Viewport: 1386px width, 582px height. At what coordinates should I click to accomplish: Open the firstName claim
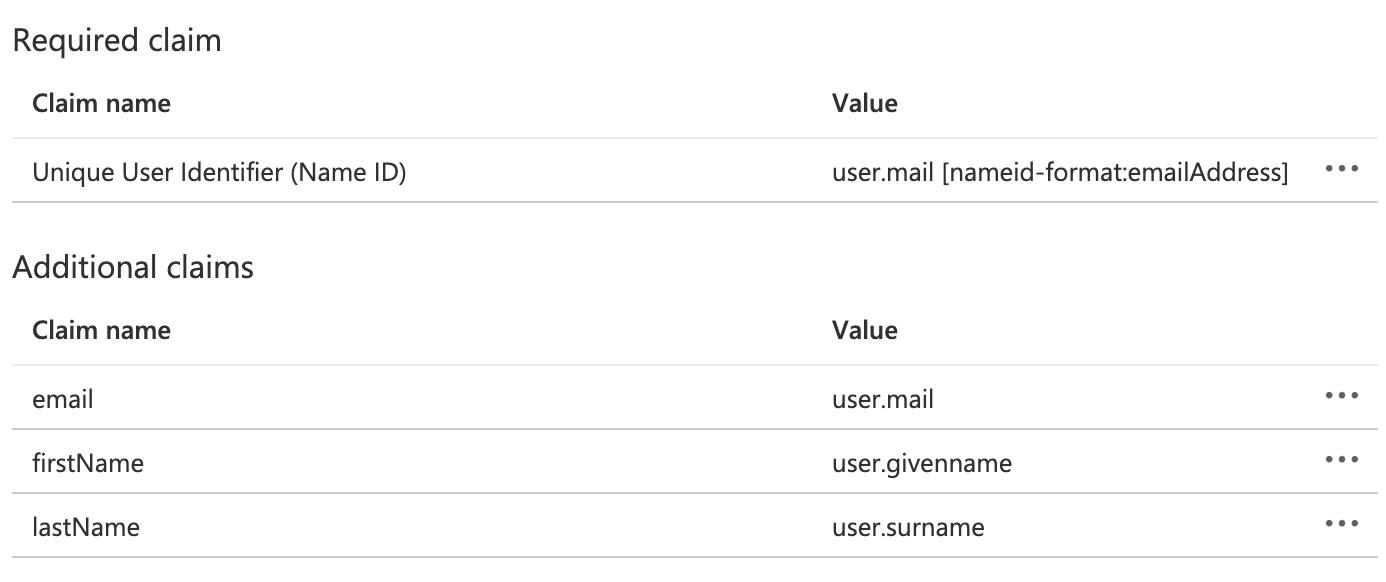coord(87,463)
